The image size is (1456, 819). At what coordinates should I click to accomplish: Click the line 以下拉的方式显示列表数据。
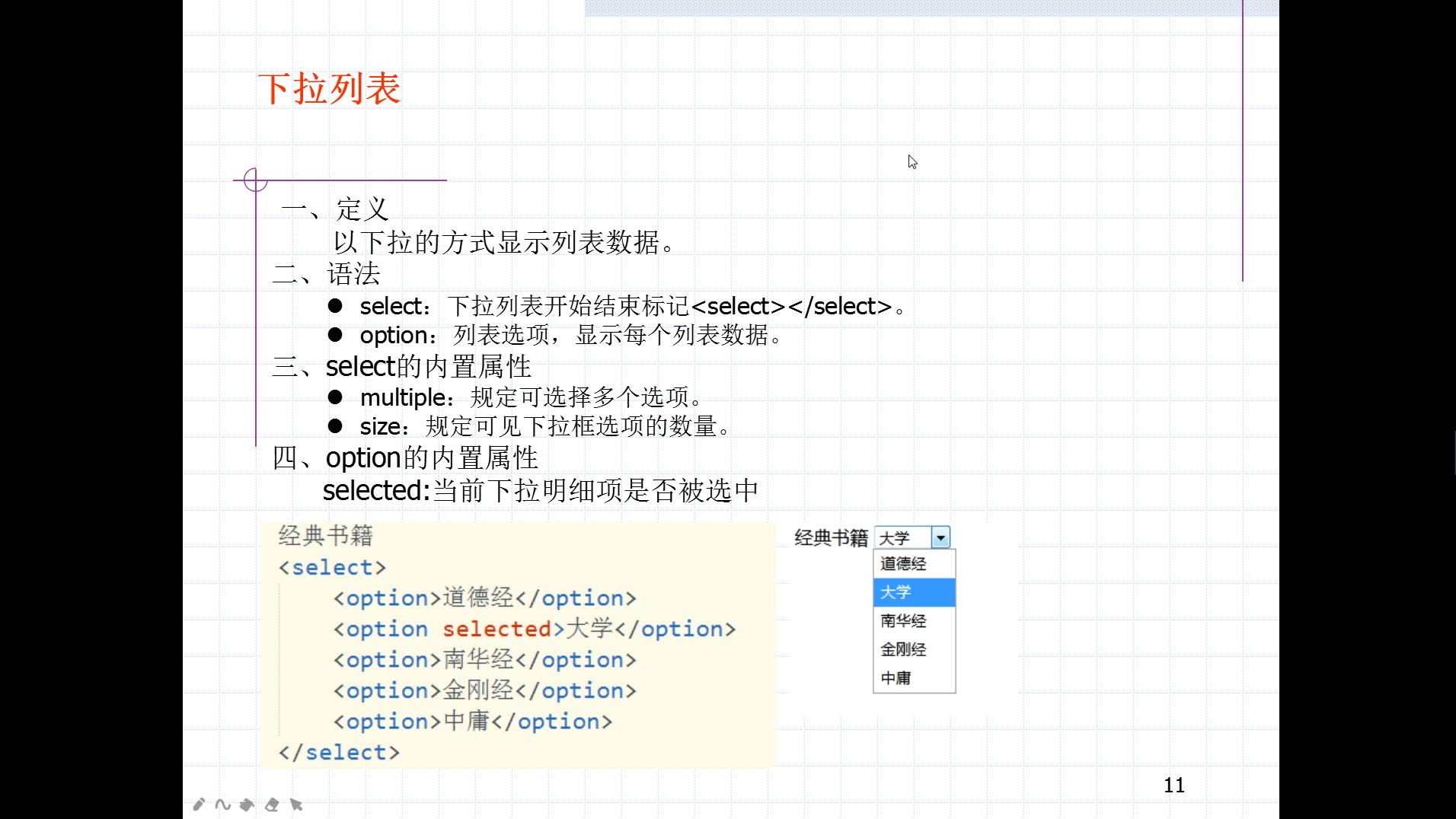click(x=504, y=242)
